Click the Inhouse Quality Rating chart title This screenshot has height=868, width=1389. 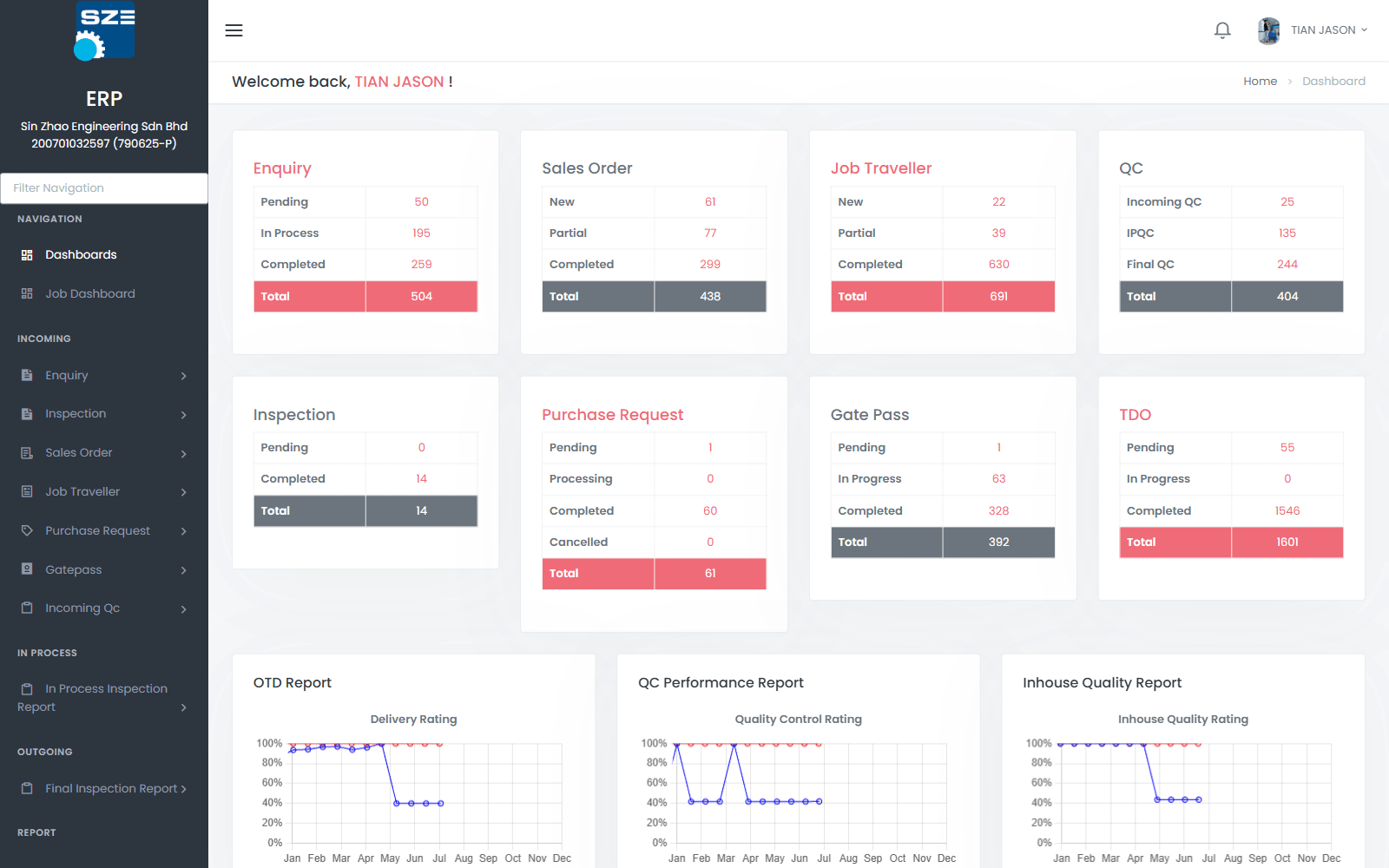(x=1182, y=719)
